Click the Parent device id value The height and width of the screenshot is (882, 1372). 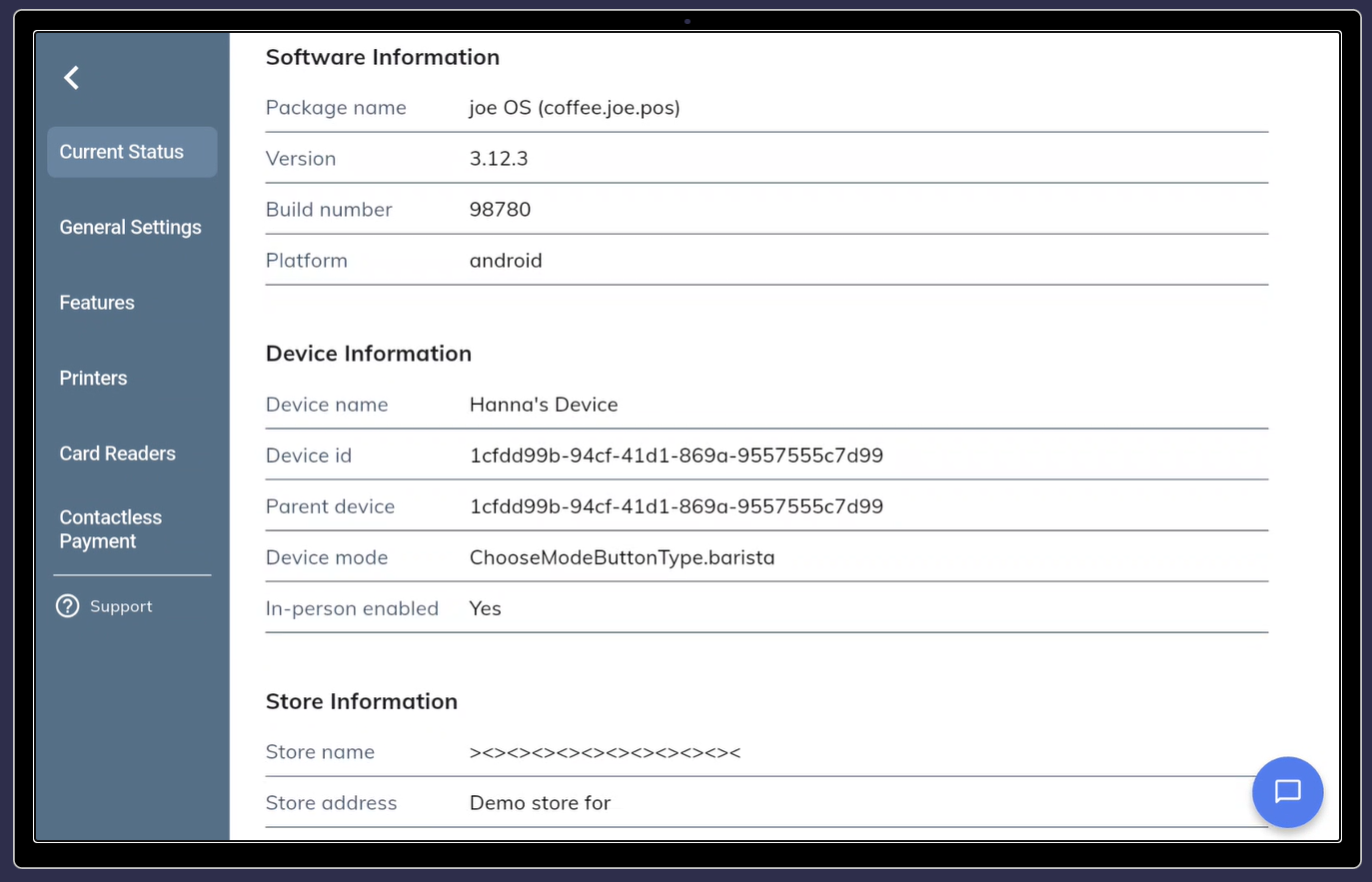677,506
